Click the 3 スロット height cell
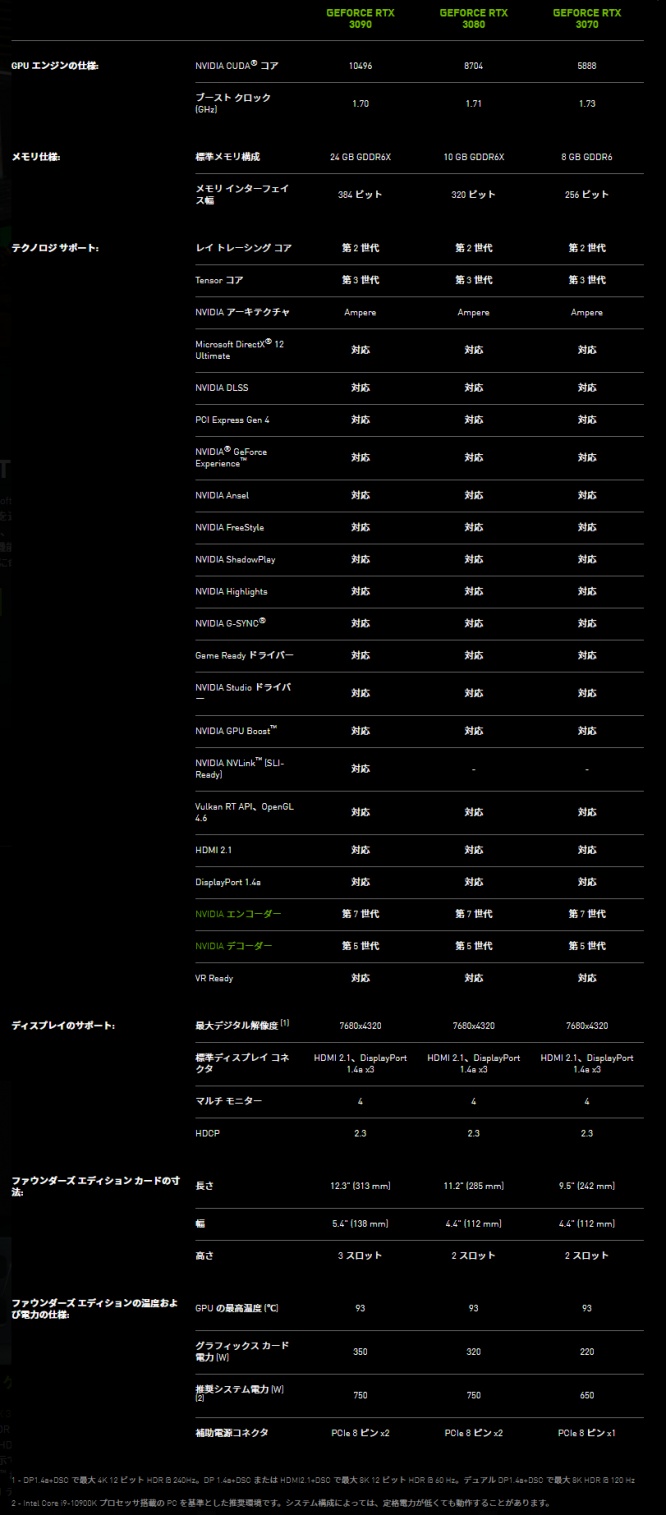 [360, 1255]
